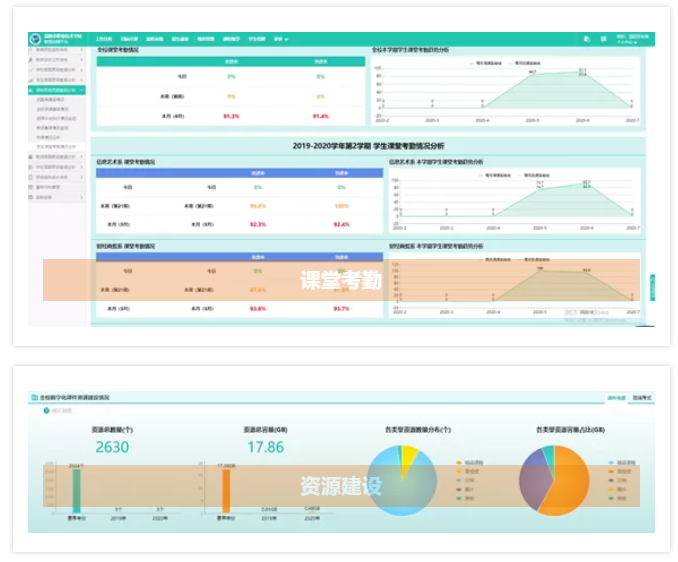
Task: Click the icon beside the first sidebar item
Action: (32, 49)
